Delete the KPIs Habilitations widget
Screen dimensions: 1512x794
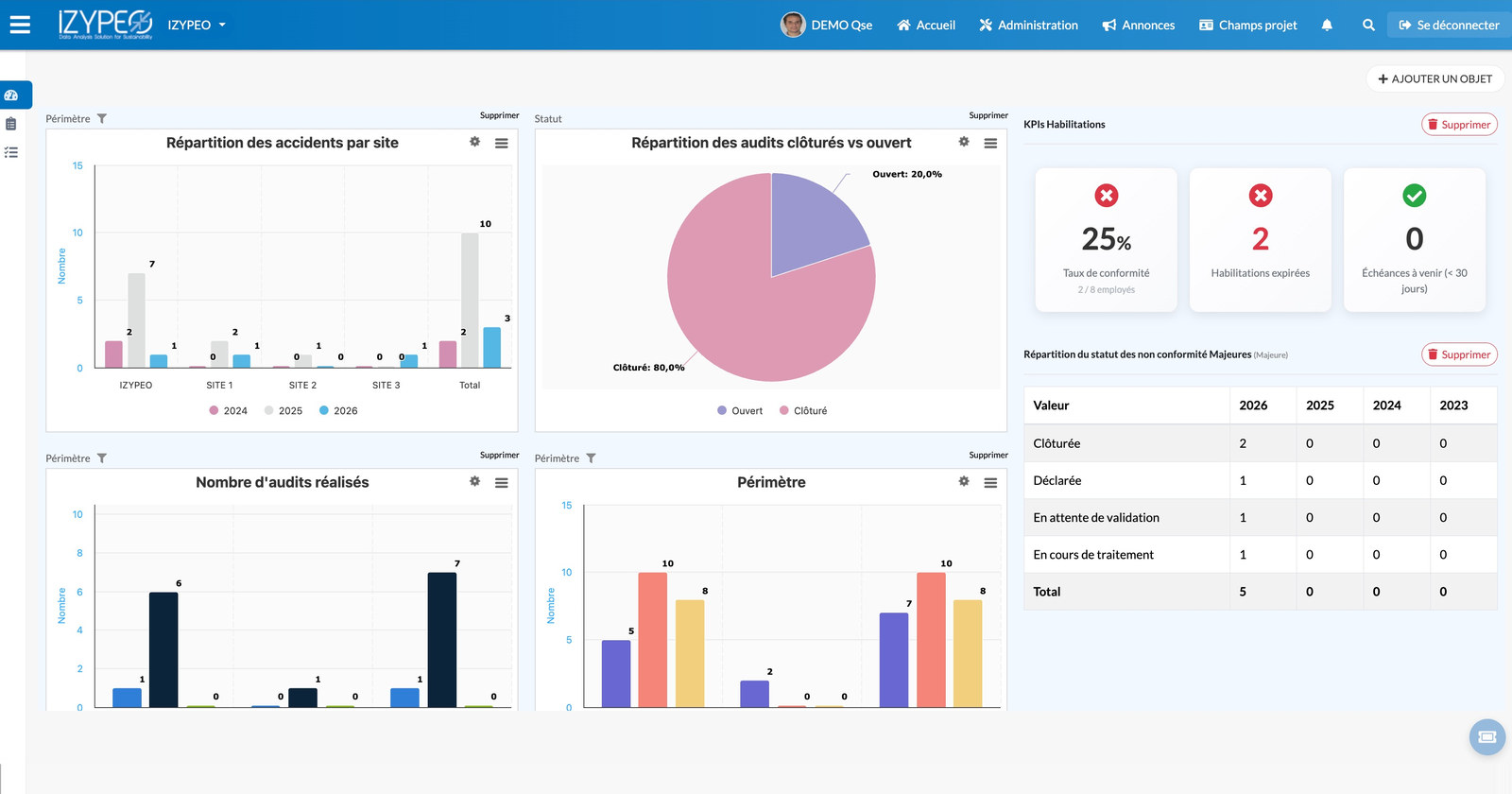(x=1459, y=124)
